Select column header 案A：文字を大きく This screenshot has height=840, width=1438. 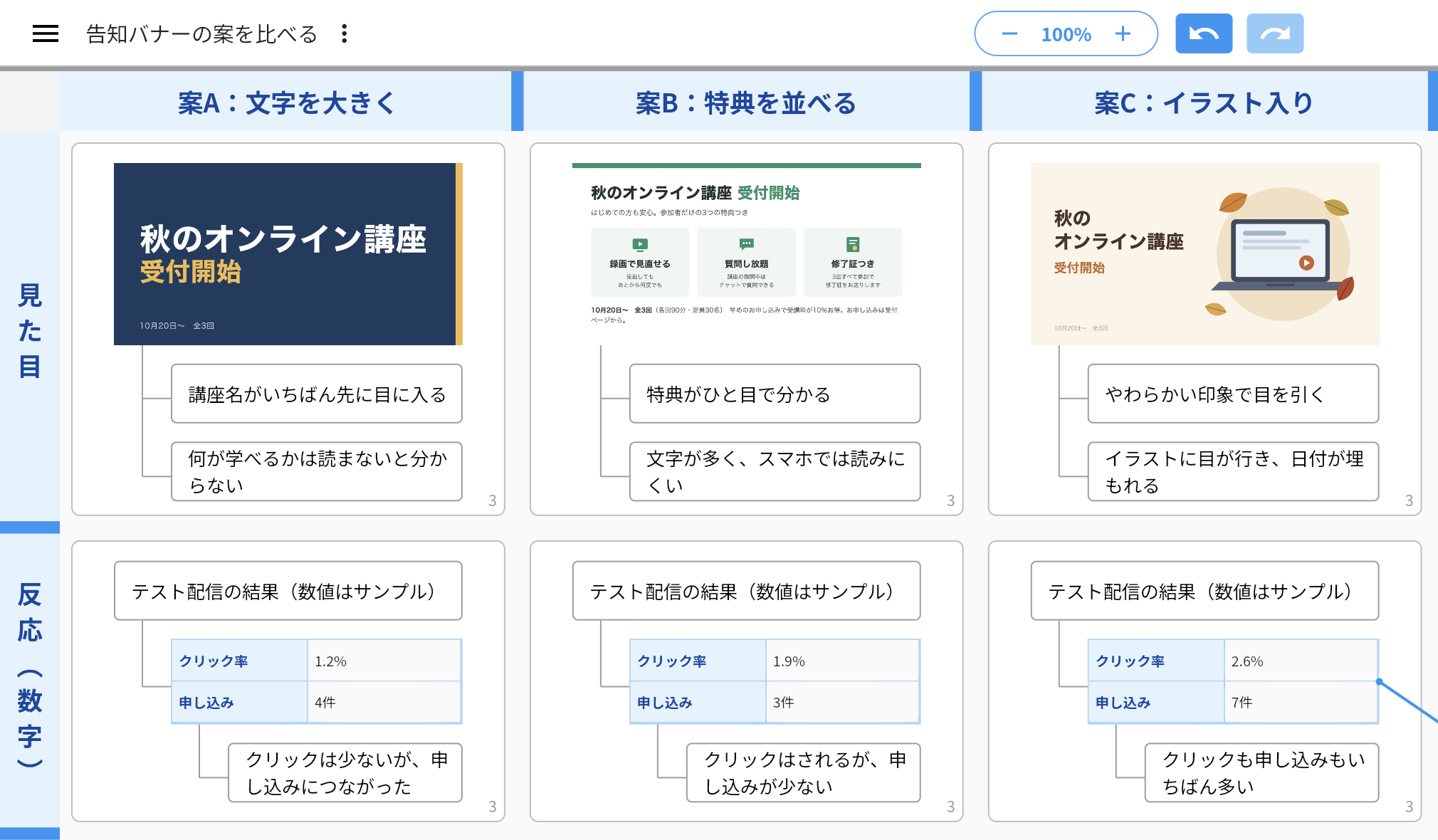pyautogui.click(x=285, y=103)
